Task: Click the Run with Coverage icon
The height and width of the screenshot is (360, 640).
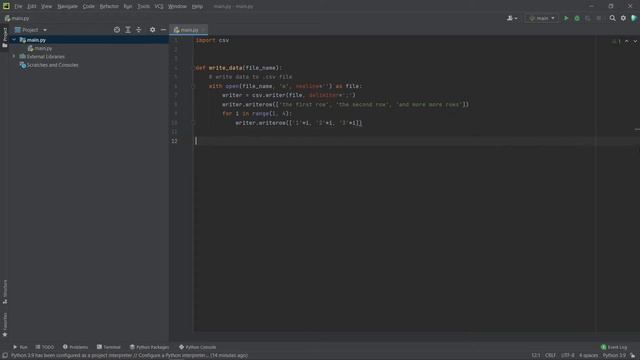Action: [588, 18]
